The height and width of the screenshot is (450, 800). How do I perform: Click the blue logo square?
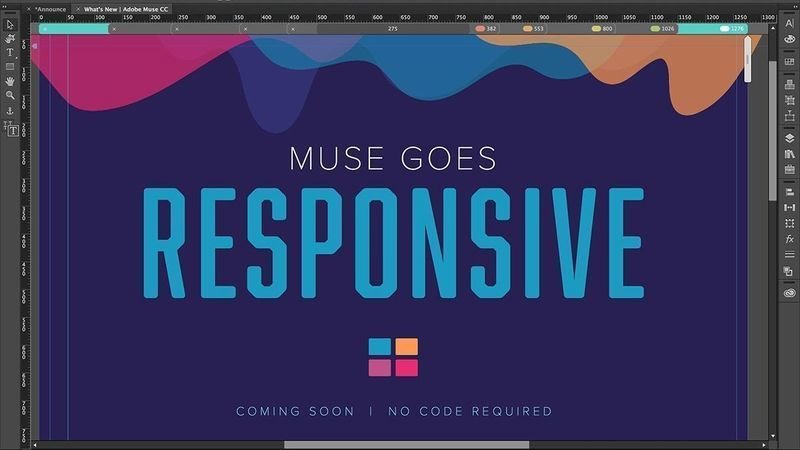click(x=380, y=346)
